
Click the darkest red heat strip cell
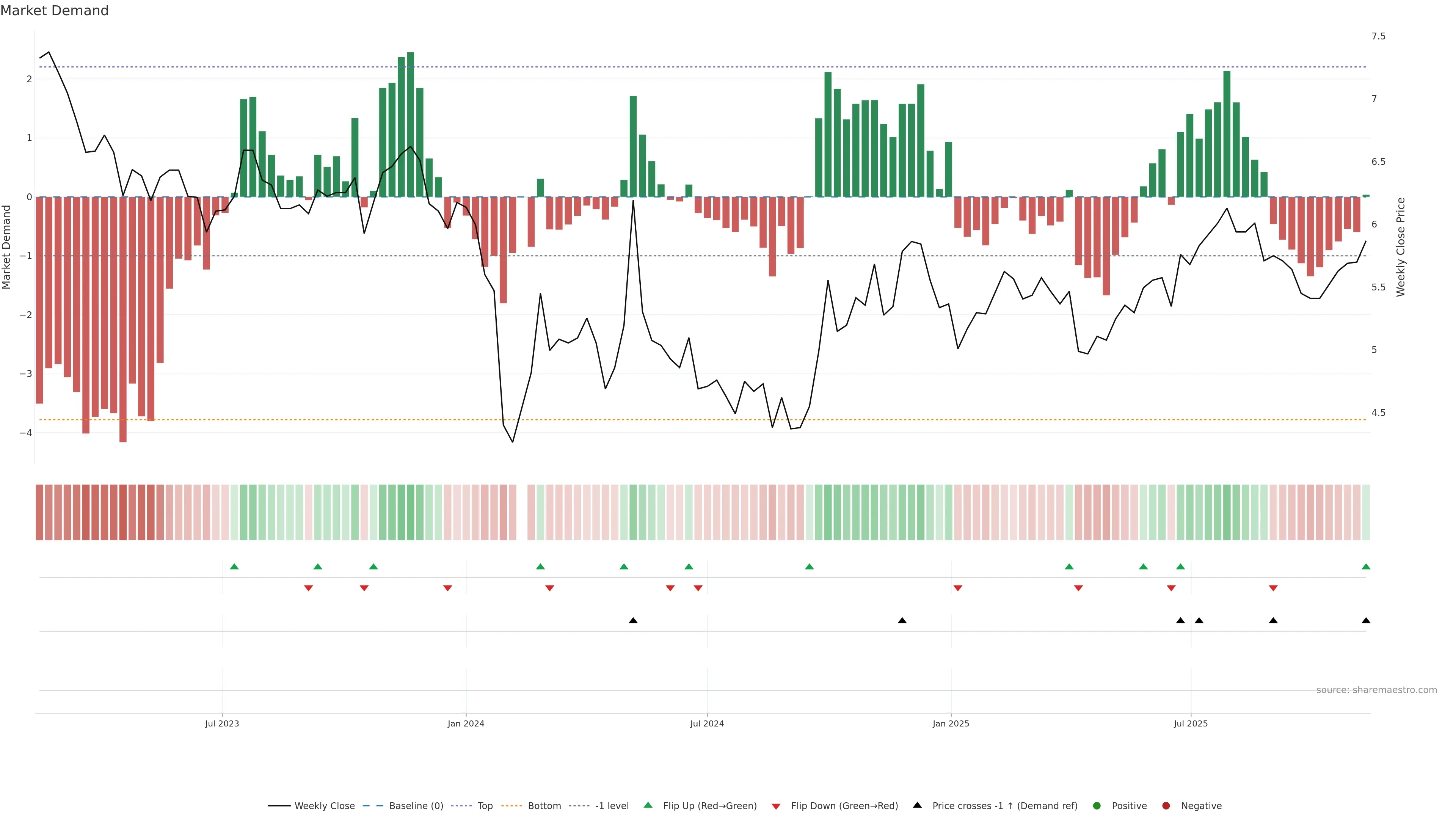122,512
